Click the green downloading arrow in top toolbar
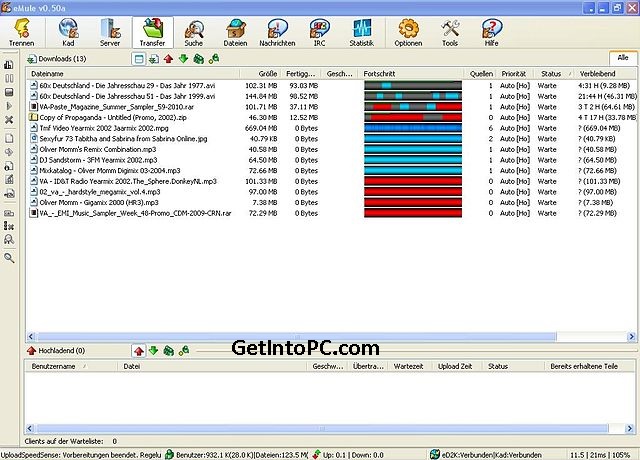 tap(183, 59)
